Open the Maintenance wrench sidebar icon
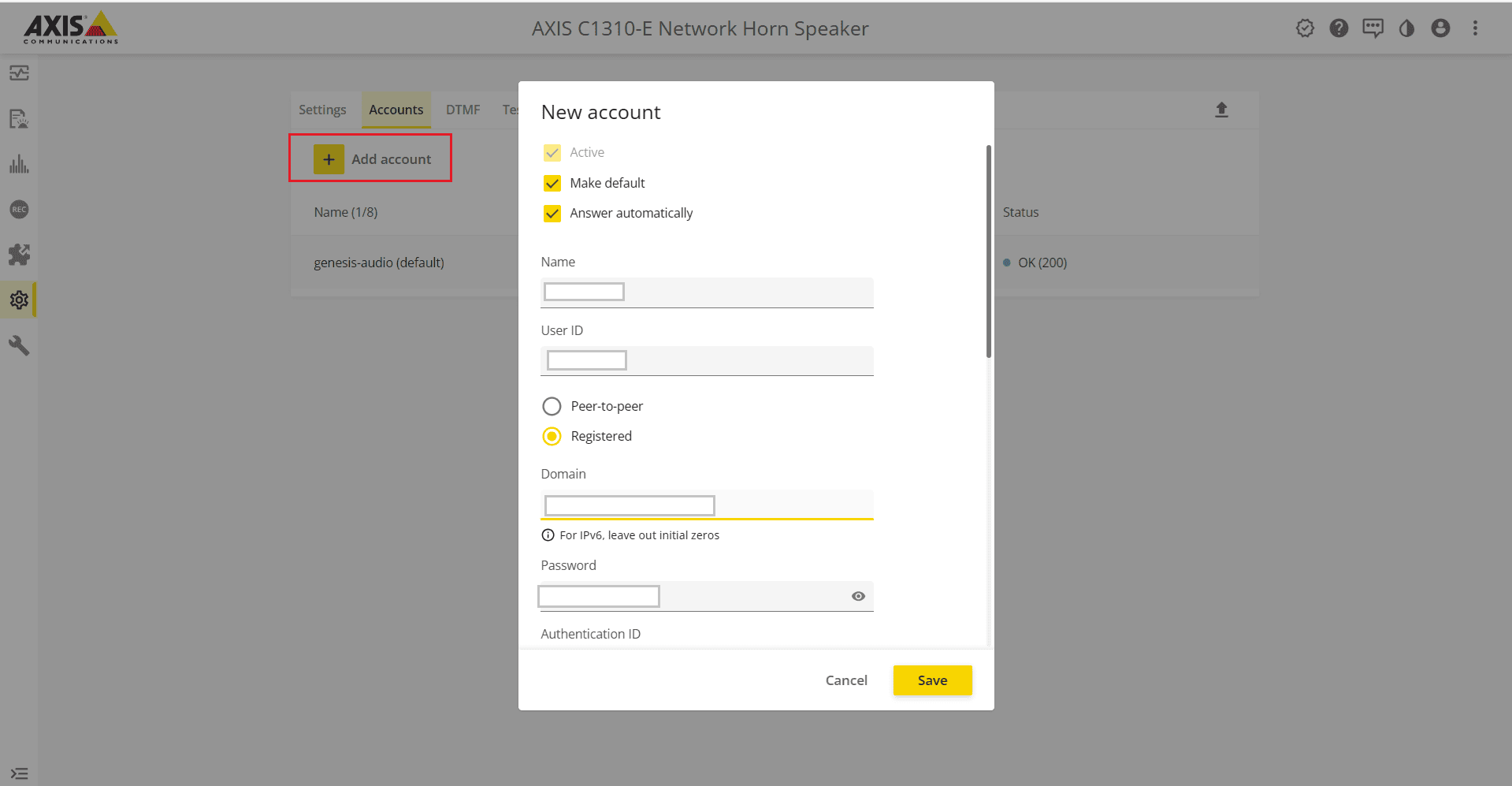 pos(19,345)
